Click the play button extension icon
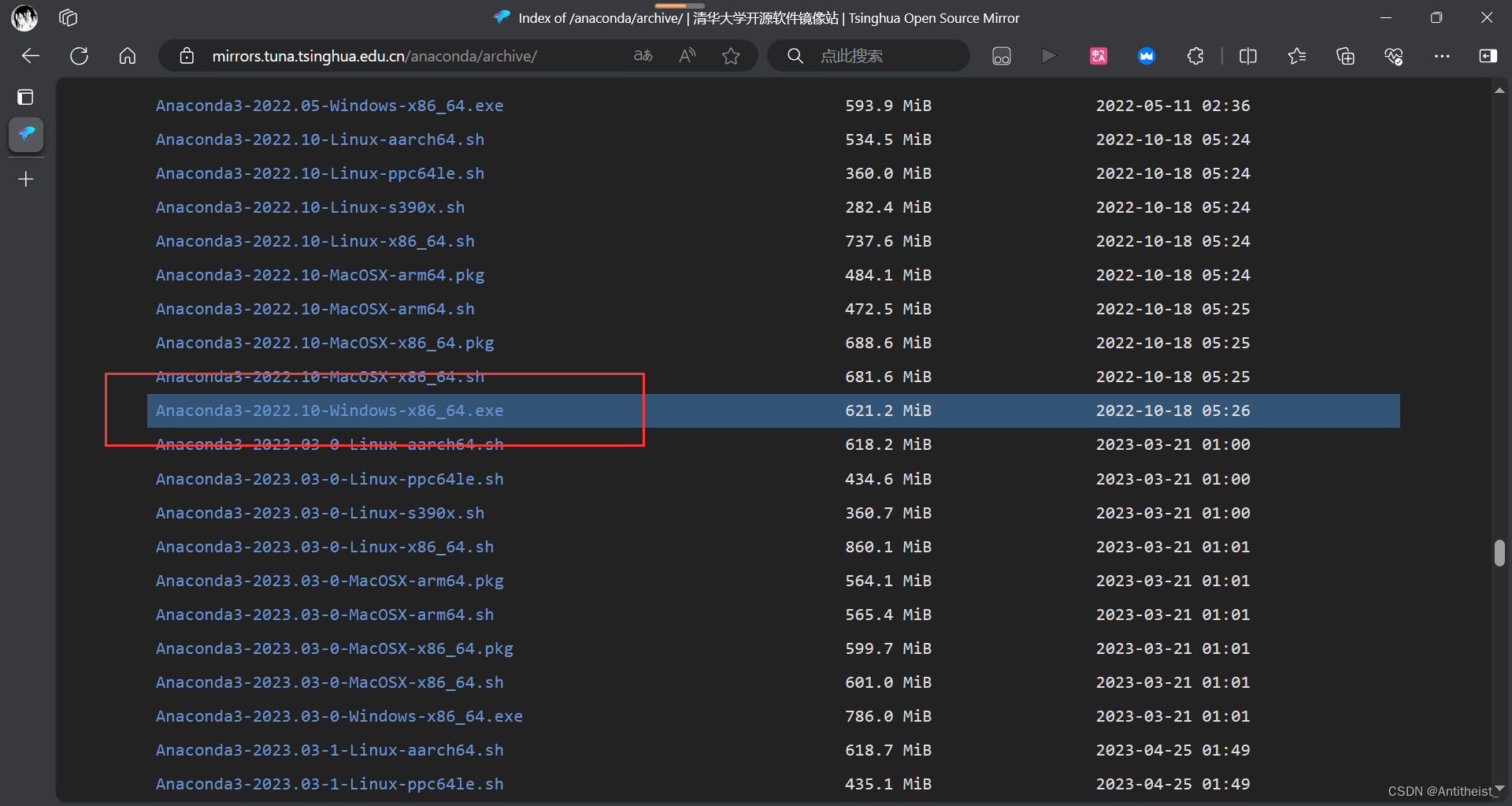This screenshot has height=806, width=1512. (x=1049, y=56)
